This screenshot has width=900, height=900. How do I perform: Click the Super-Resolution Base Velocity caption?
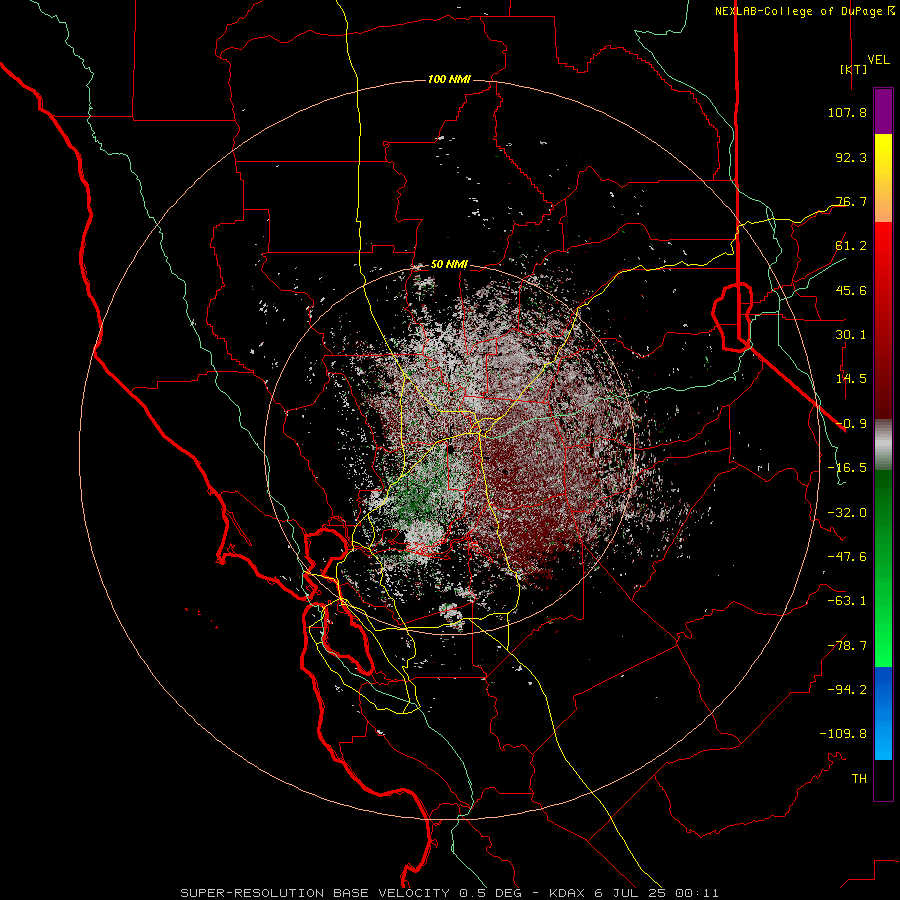click(x=449, y=893)
